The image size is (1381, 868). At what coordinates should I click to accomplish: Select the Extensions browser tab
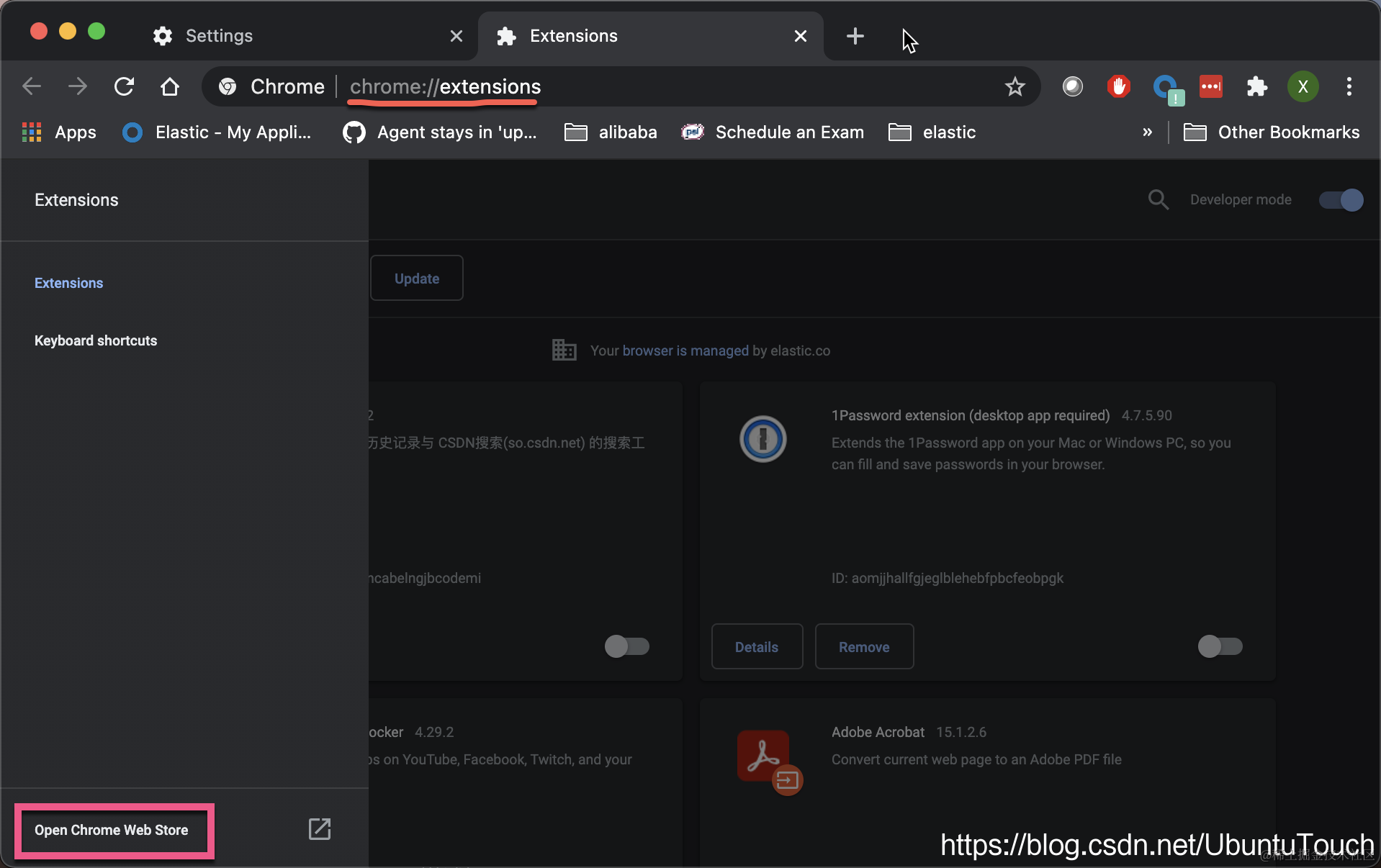(x=651, y=36)
